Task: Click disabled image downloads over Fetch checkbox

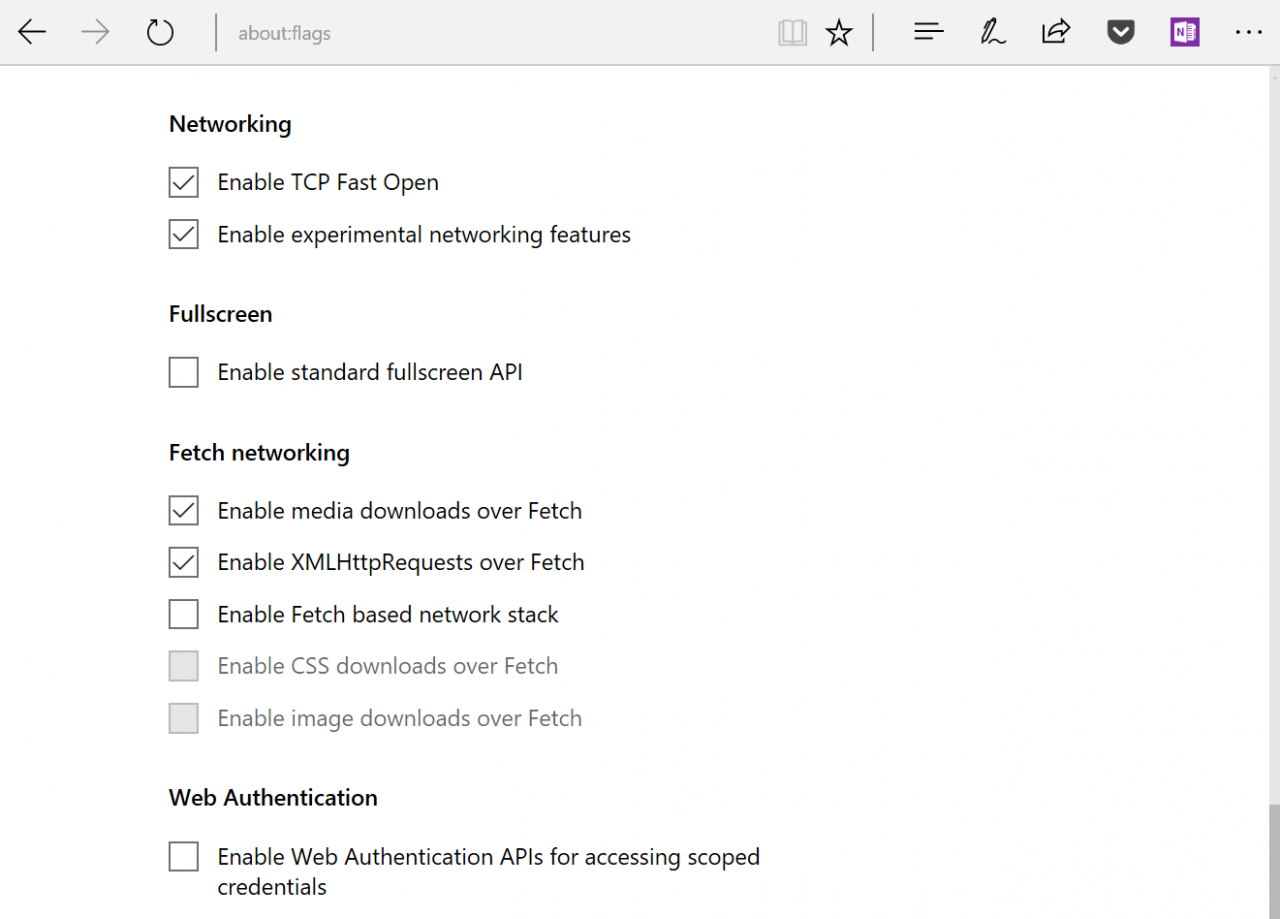Action: point(183,718)
